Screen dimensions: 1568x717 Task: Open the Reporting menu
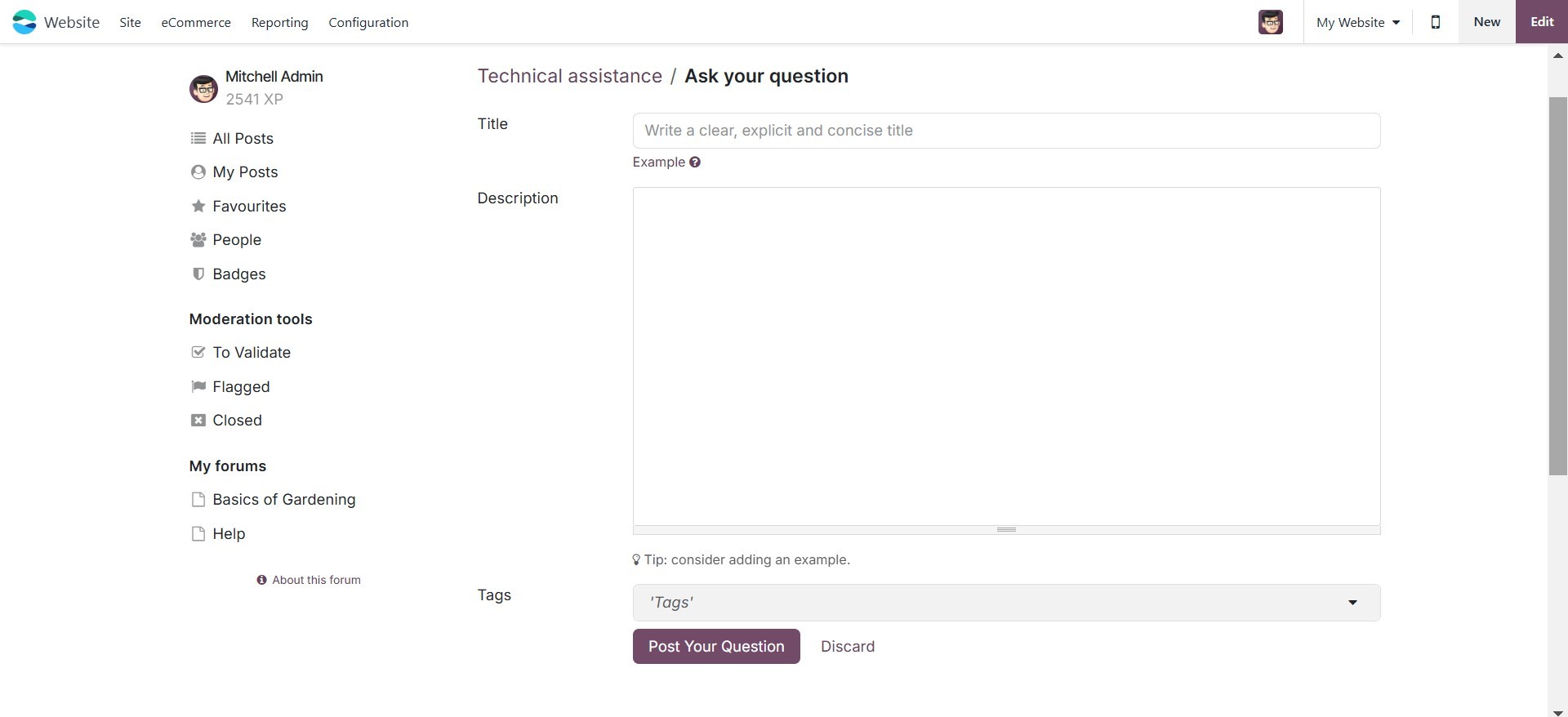coord(279,22)
